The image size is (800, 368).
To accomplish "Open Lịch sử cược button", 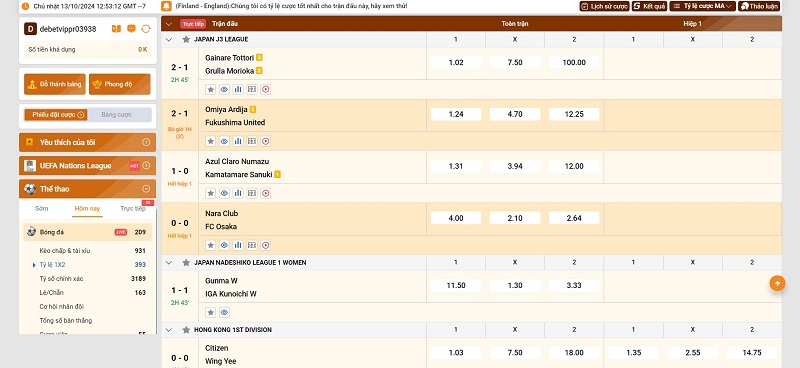I will (x=604, y=6).
